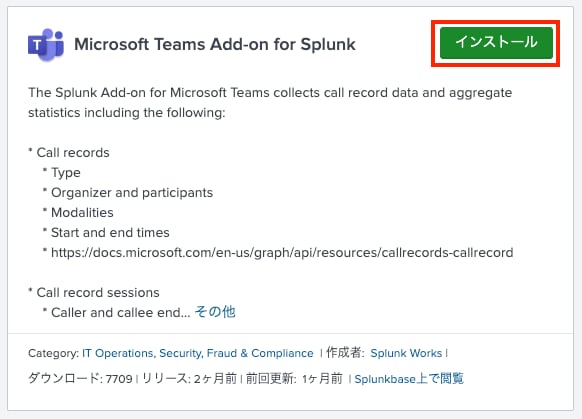Click the Call records bullet heading
582x419 pixels.
(x=73, y=153)
